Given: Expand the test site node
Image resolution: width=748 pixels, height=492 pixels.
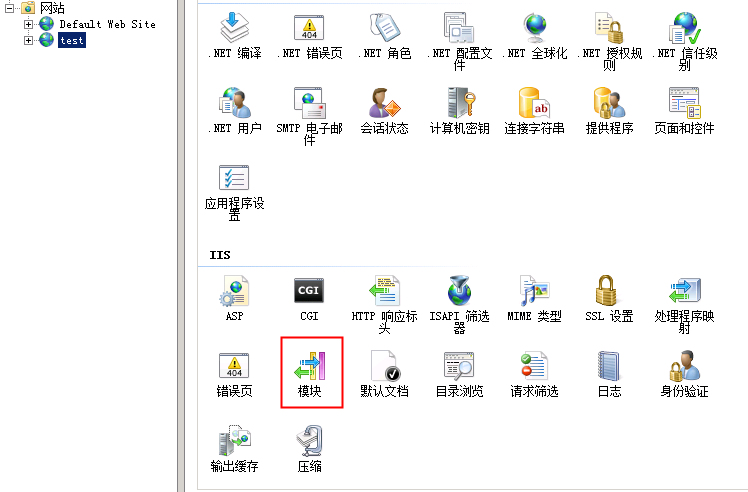Looking at the screenshot, I should (x=29, y=40).
